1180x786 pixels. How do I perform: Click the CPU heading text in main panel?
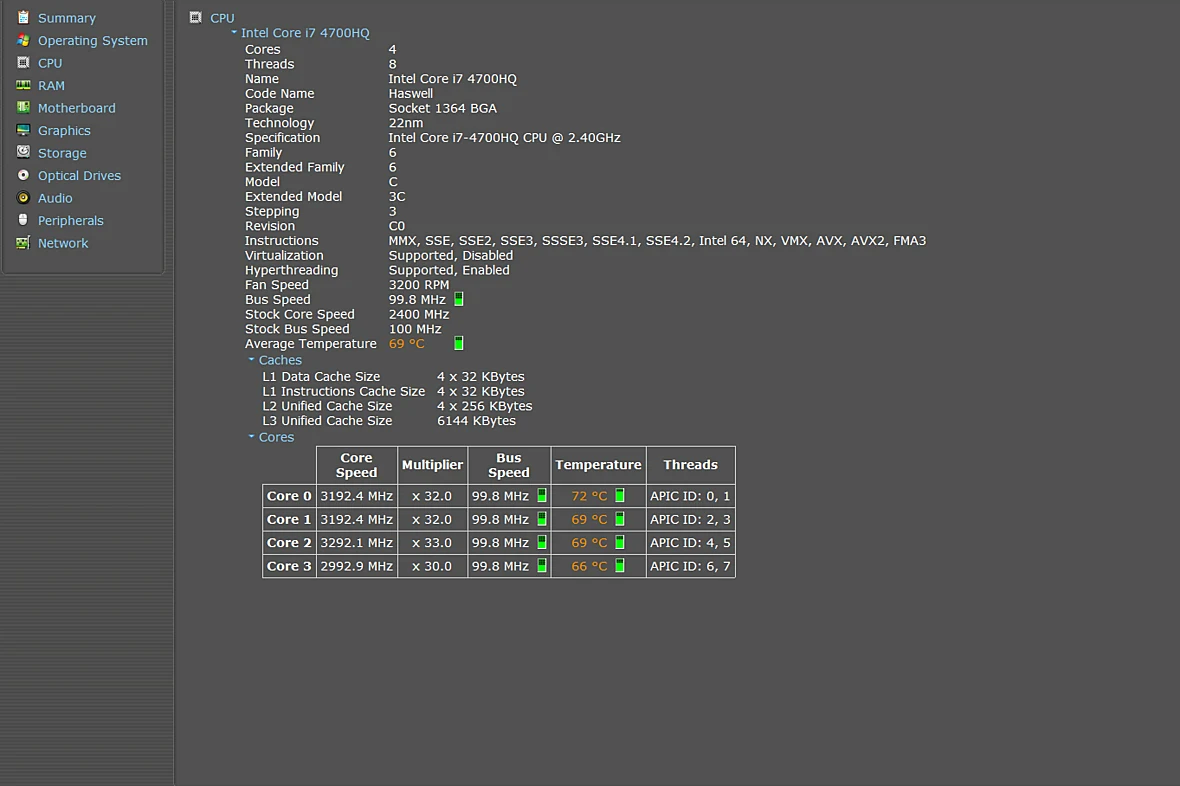pos(222,18)
